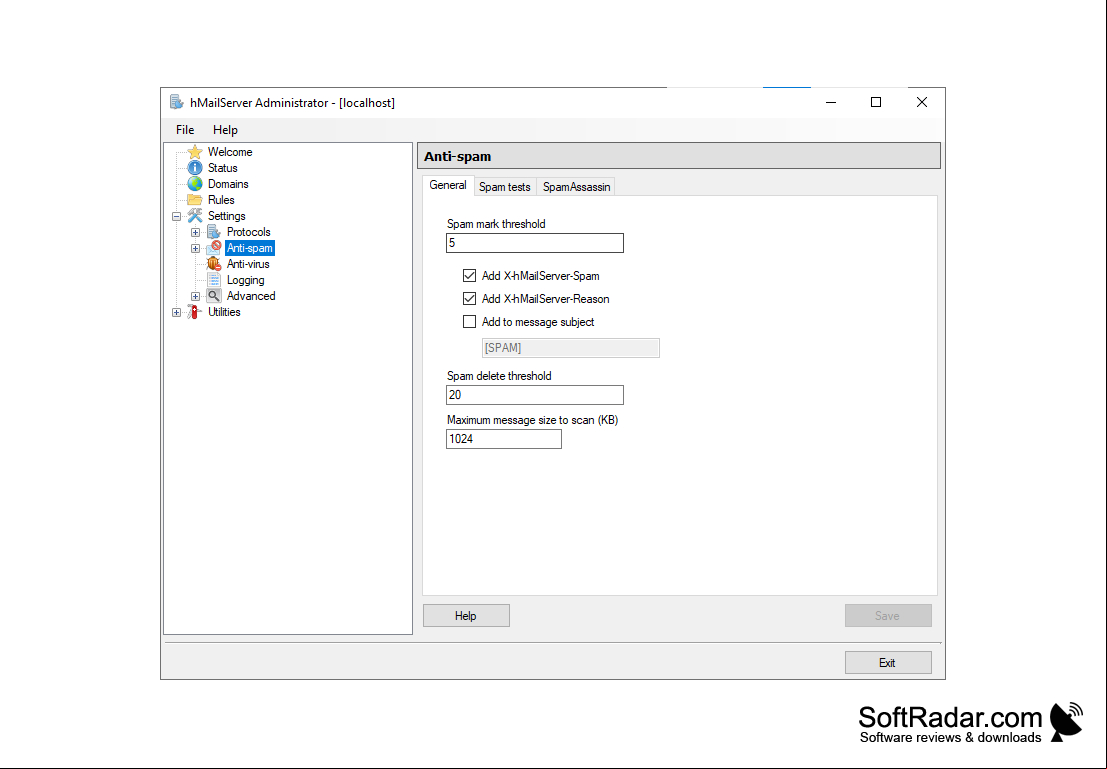Image resolution: width=1107 pixels, height=769 pixels.
Task: Select Anti-virus in the tree
Action: click(248, 264)
